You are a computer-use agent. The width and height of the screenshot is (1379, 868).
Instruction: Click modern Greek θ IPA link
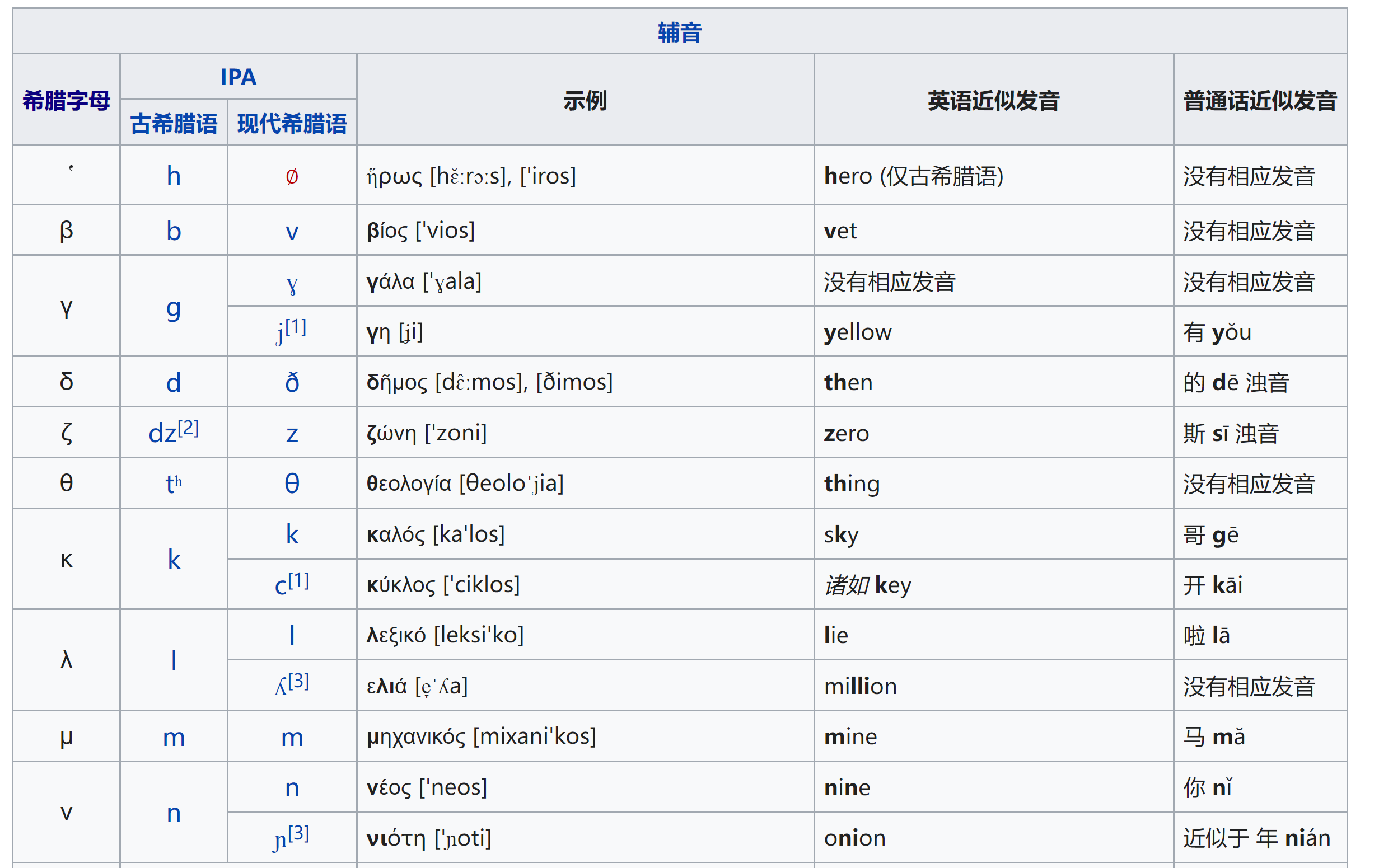tap(292, 483)
